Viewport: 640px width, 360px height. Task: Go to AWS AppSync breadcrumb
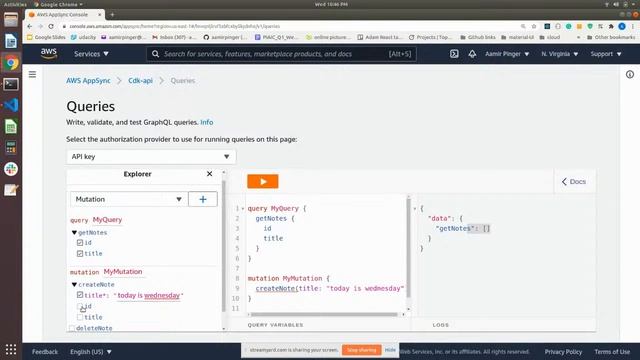[88, 80]
